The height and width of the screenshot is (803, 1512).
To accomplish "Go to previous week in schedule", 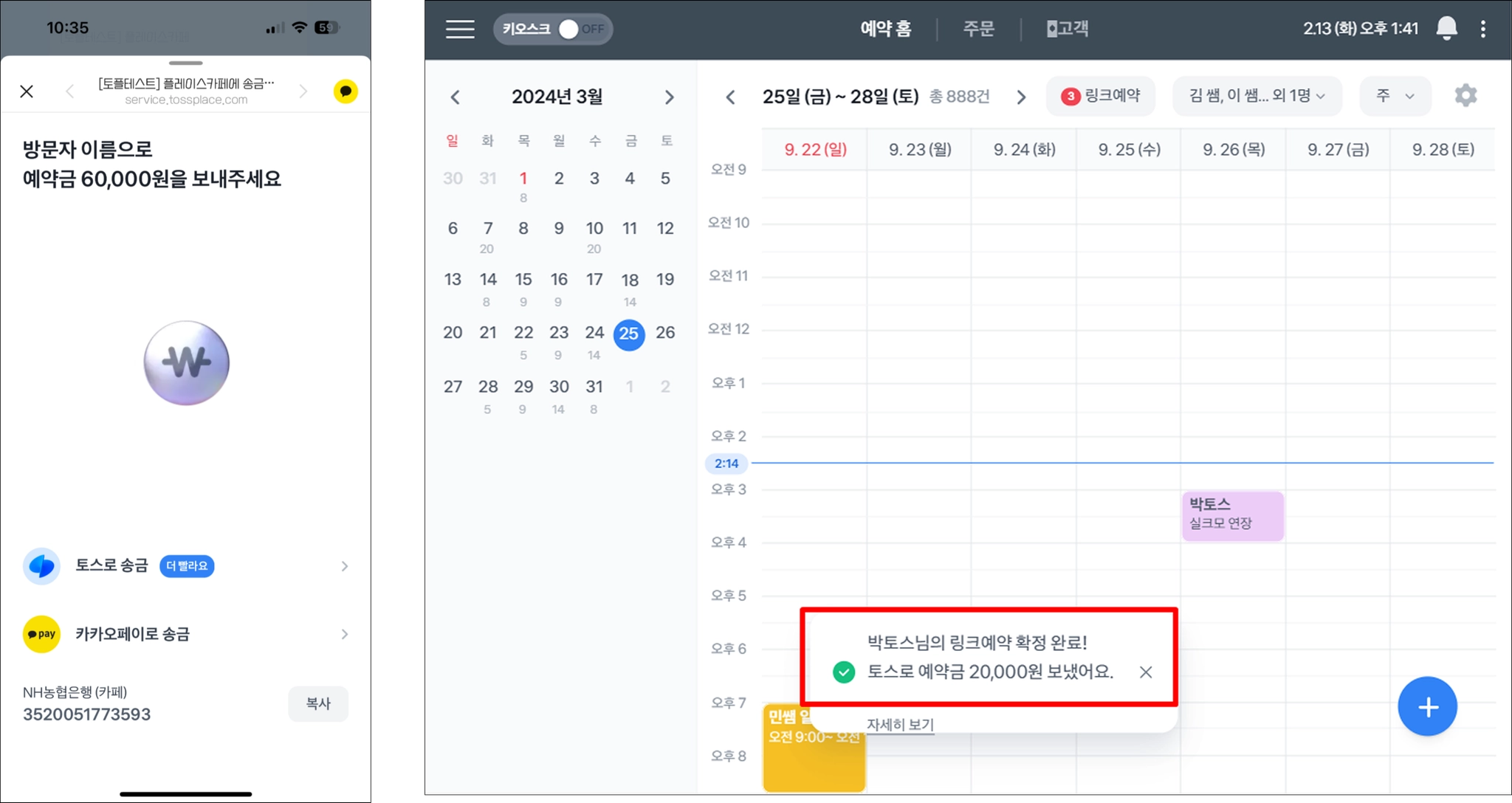I will coord(730,97).
